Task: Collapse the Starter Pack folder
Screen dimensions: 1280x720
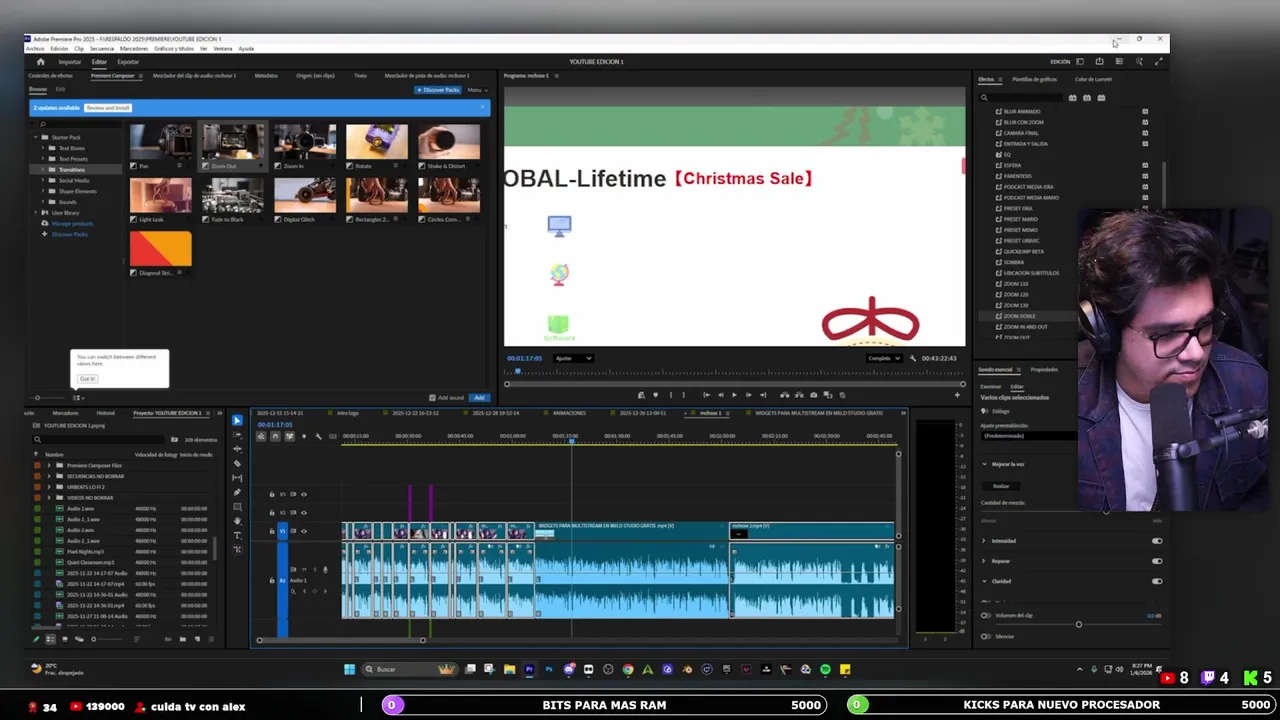Action: point(36,137)
